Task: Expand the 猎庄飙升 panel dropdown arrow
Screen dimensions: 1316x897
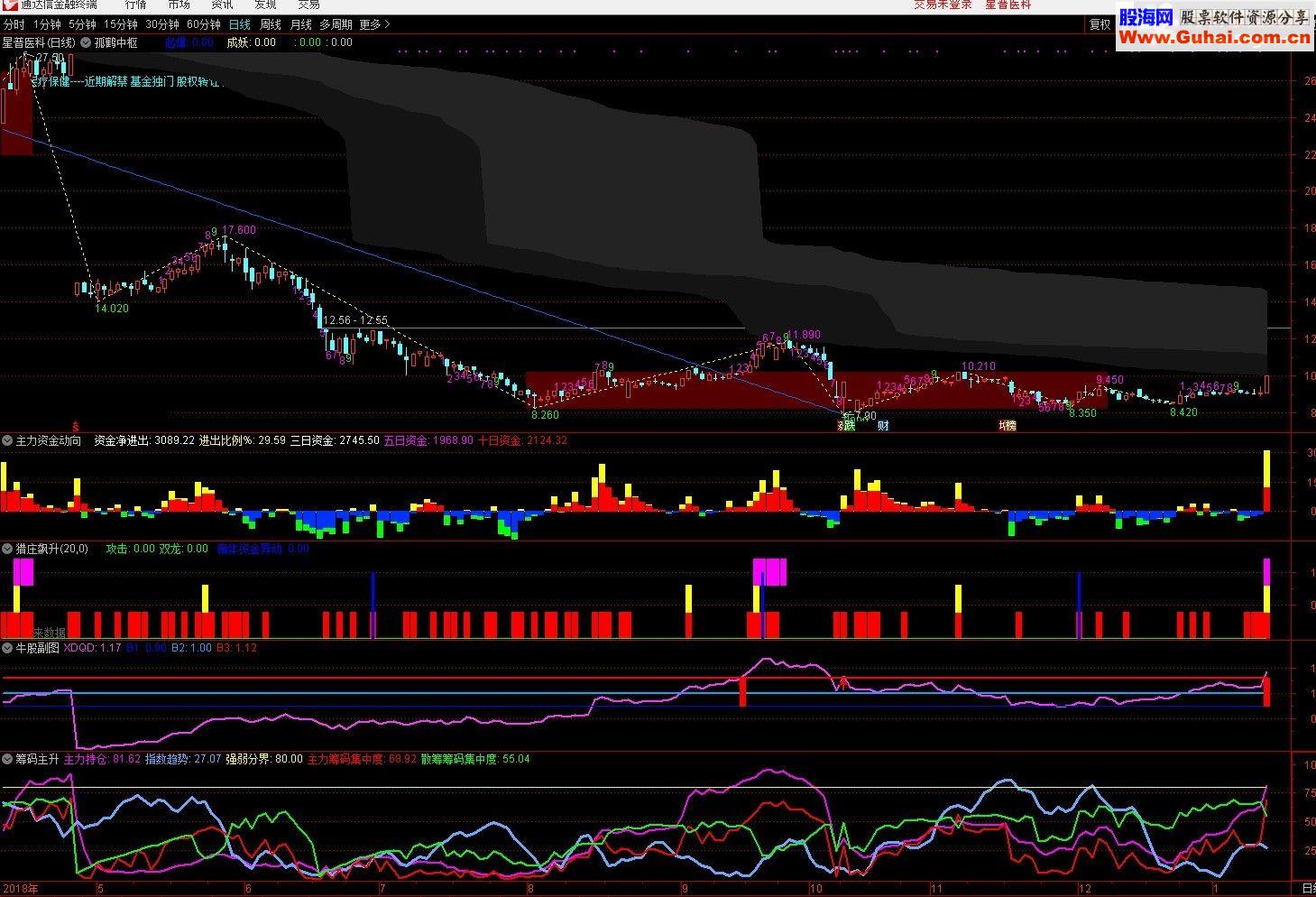Action: point(7,549)
